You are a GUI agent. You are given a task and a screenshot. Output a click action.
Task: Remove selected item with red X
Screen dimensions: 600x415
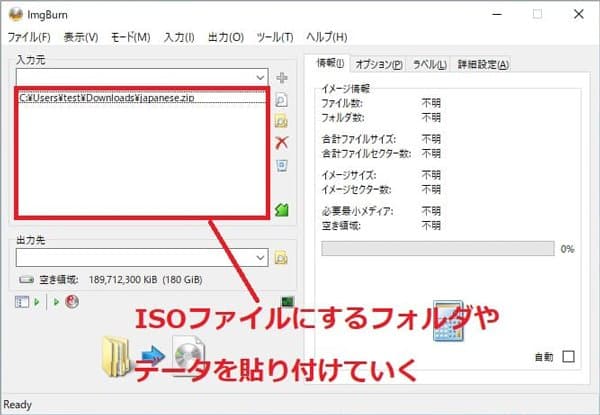click(282, 143)
